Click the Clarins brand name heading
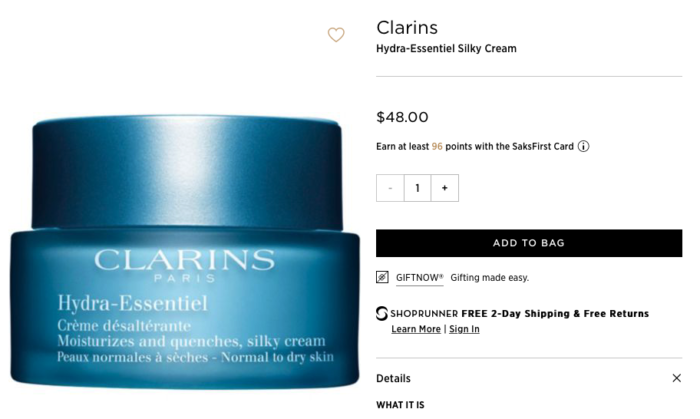The height and width of the screenshot is (419, 700). click(407, 28)
